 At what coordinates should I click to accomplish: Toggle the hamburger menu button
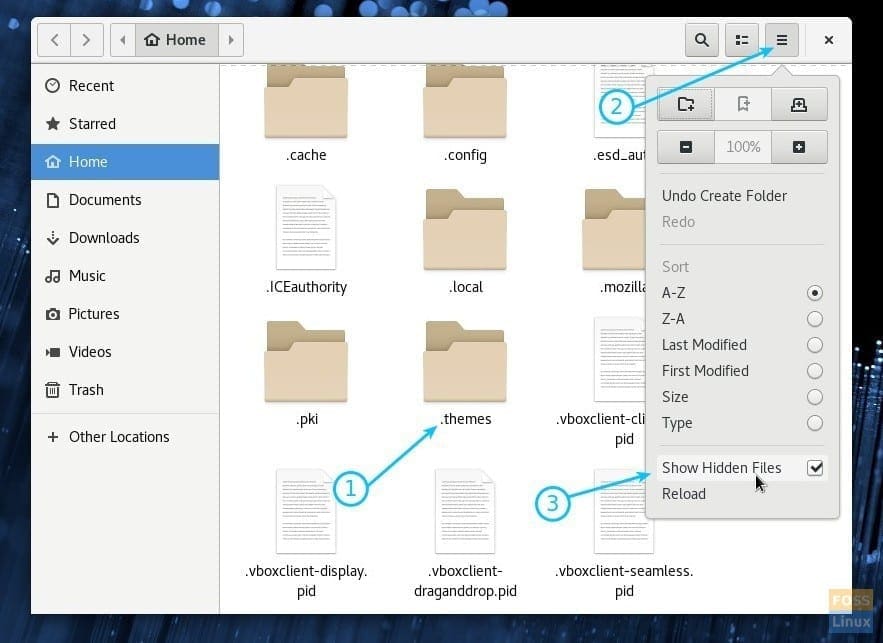782,40
